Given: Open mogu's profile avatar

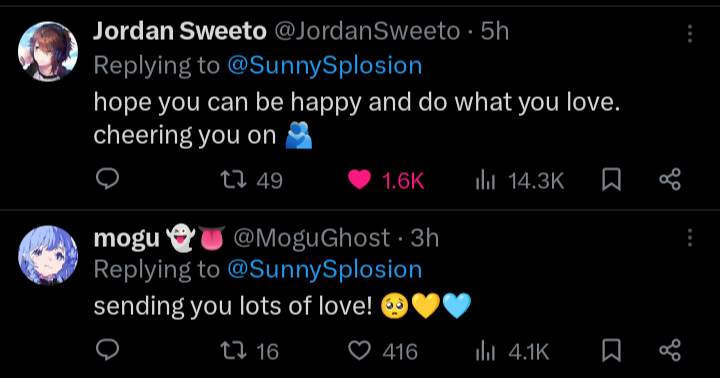Looking at the screenshot, I should coord(48,255).
